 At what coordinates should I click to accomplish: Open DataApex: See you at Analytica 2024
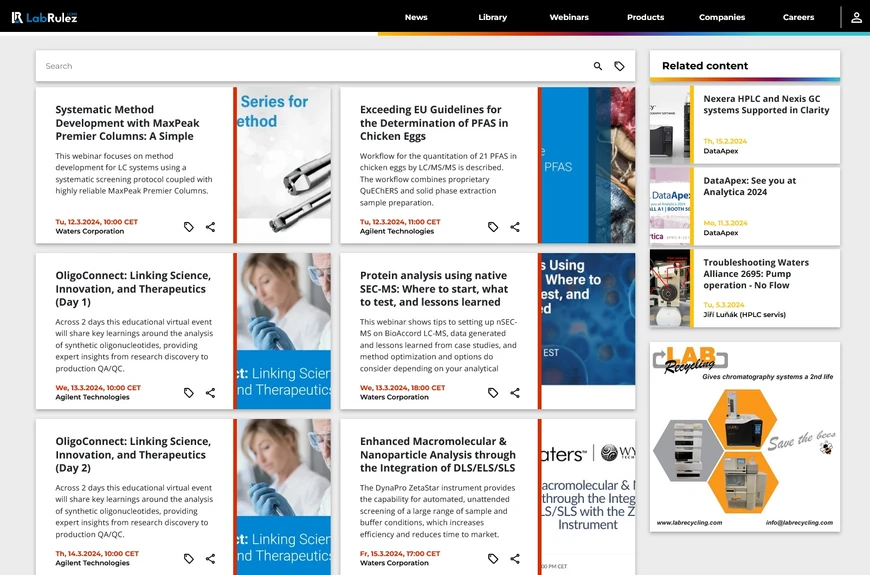(x=750, y=186)
